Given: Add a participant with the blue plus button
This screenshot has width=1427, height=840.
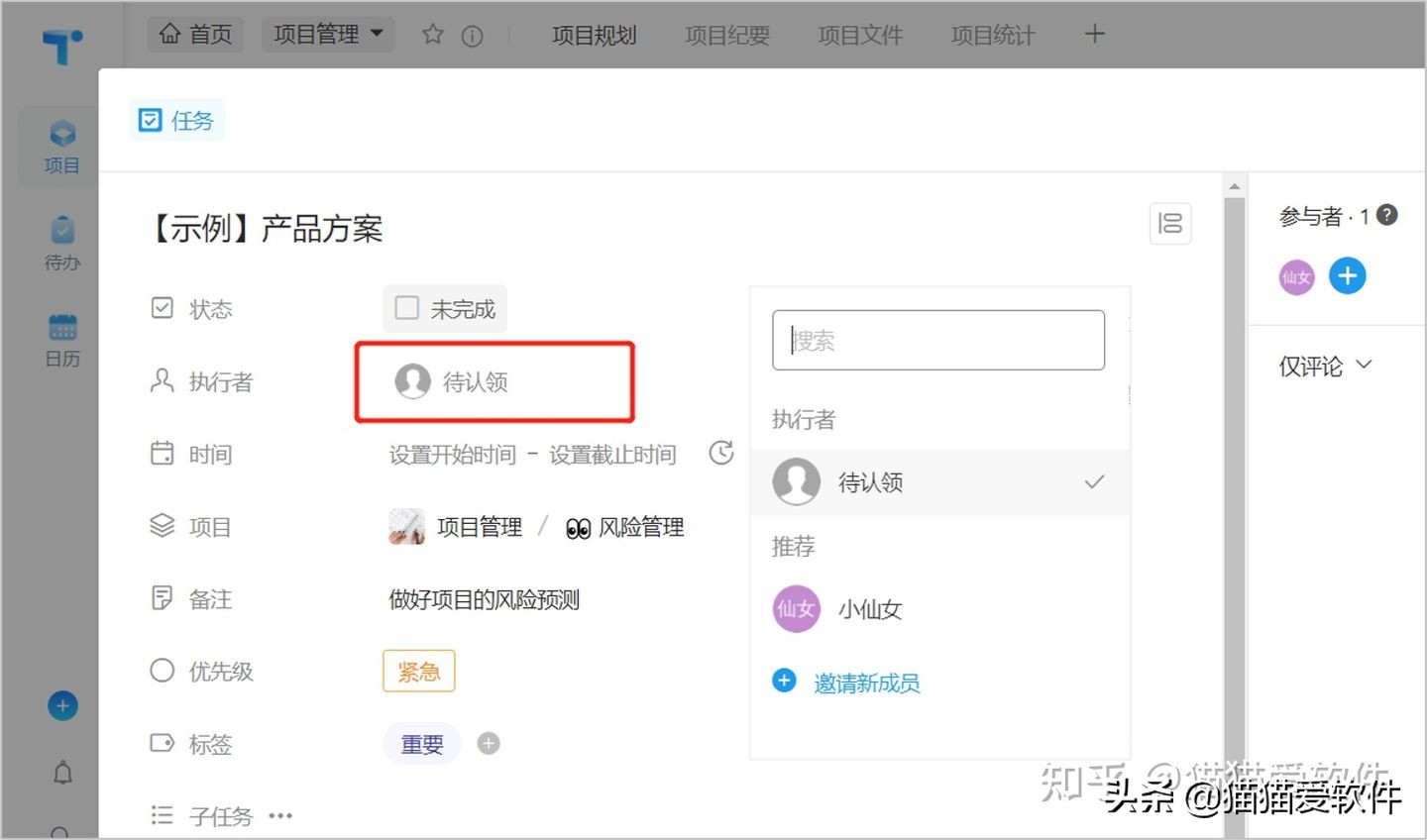Looking at the screenshot, I should click(x=1347, y=276).
